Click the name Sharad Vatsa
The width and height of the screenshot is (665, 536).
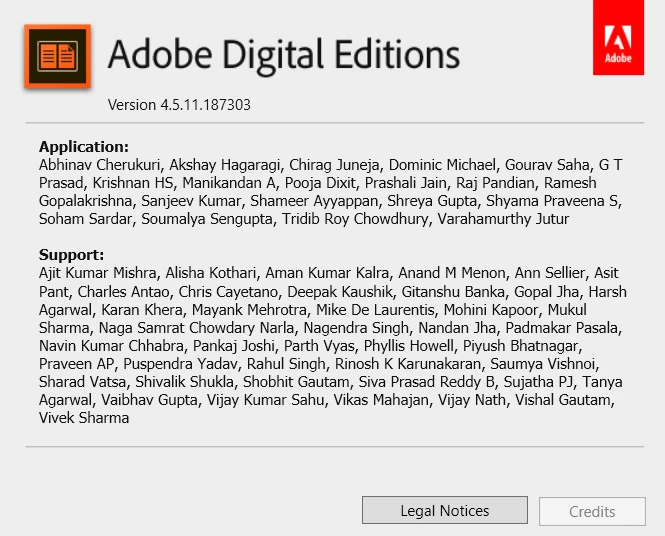(82, 382)
